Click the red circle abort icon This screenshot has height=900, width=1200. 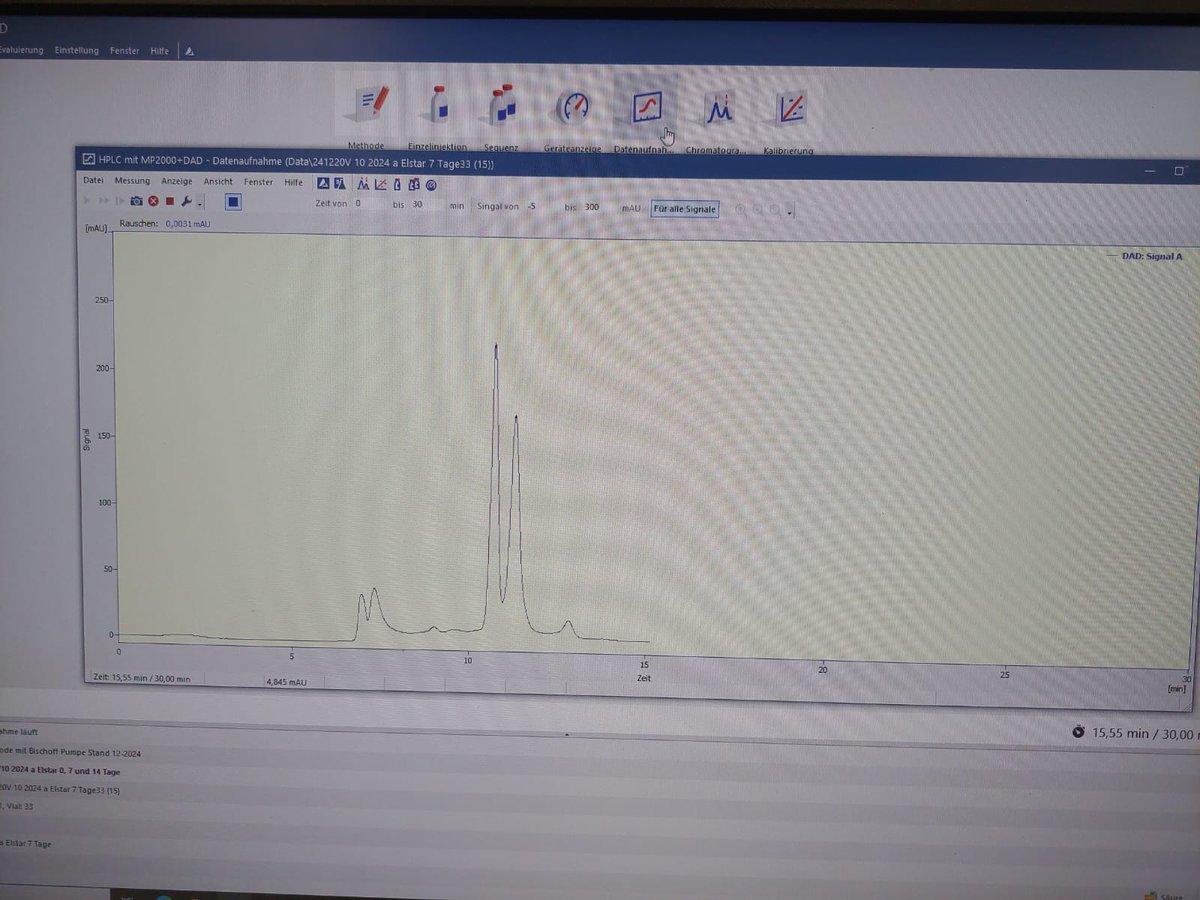(x=153, y=201)
